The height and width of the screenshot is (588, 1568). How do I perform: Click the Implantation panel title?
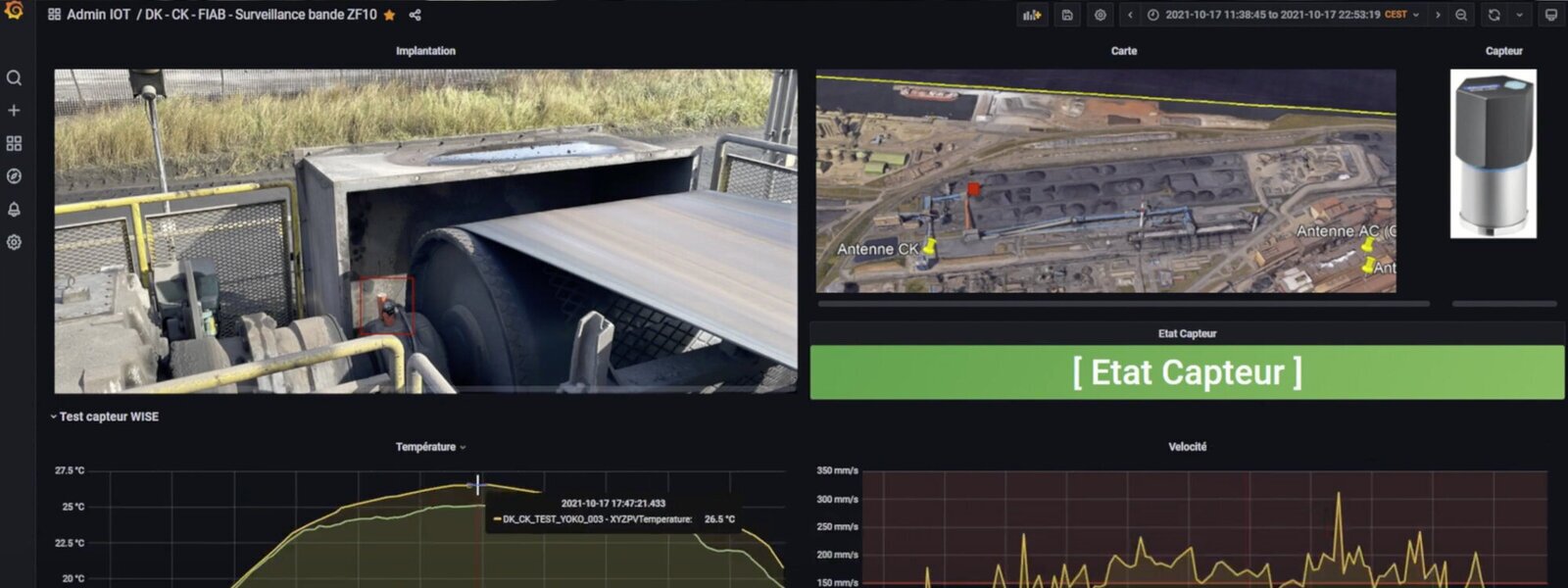click(425, 51)
